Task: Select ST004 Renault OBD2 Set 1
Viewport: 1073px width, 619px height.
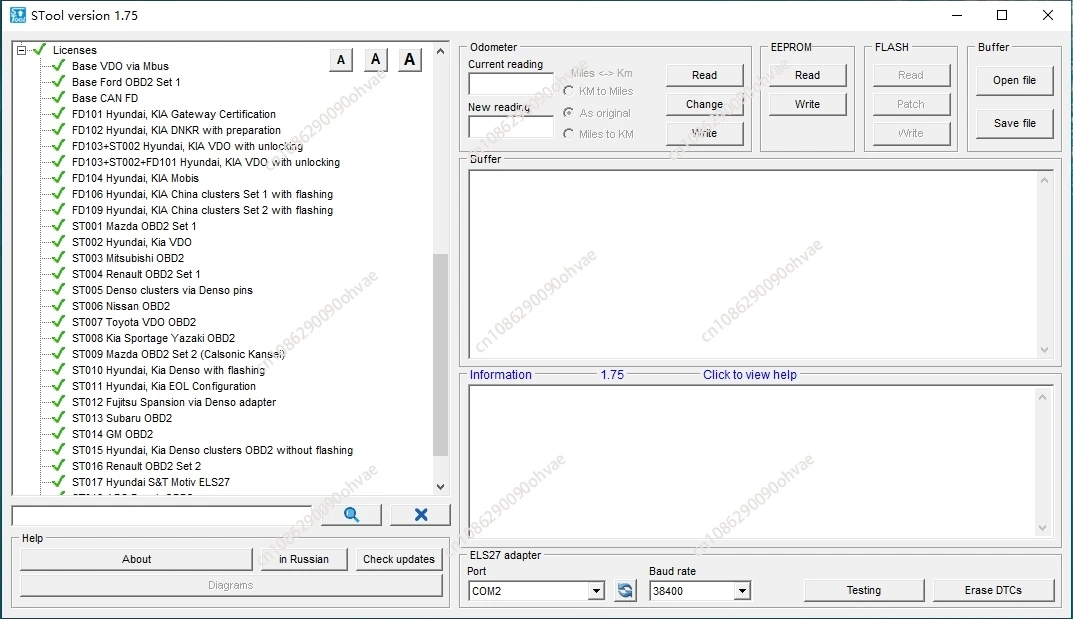Action: 136,274
